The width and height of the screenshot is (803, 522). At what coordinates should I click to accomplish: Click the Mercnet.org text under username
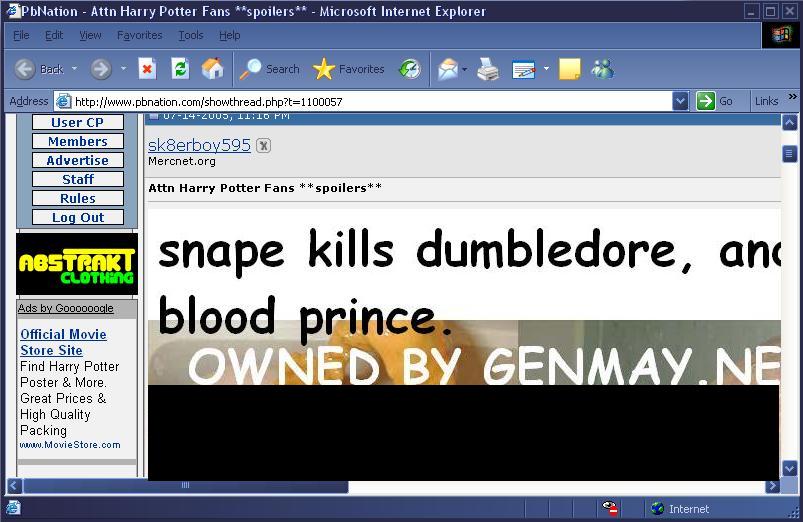click(182, 161)
